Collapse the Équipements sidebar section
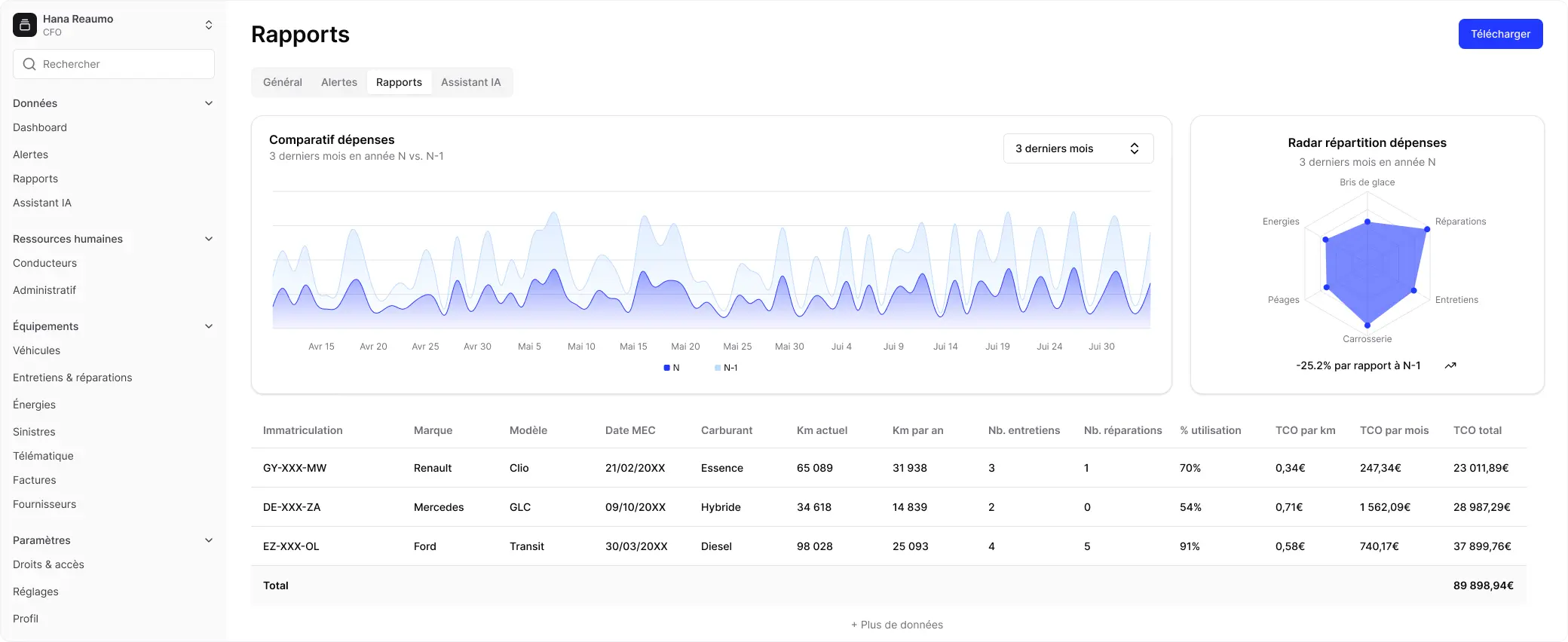The height and width of the screenshot is (642, 1568). (209, 326)
